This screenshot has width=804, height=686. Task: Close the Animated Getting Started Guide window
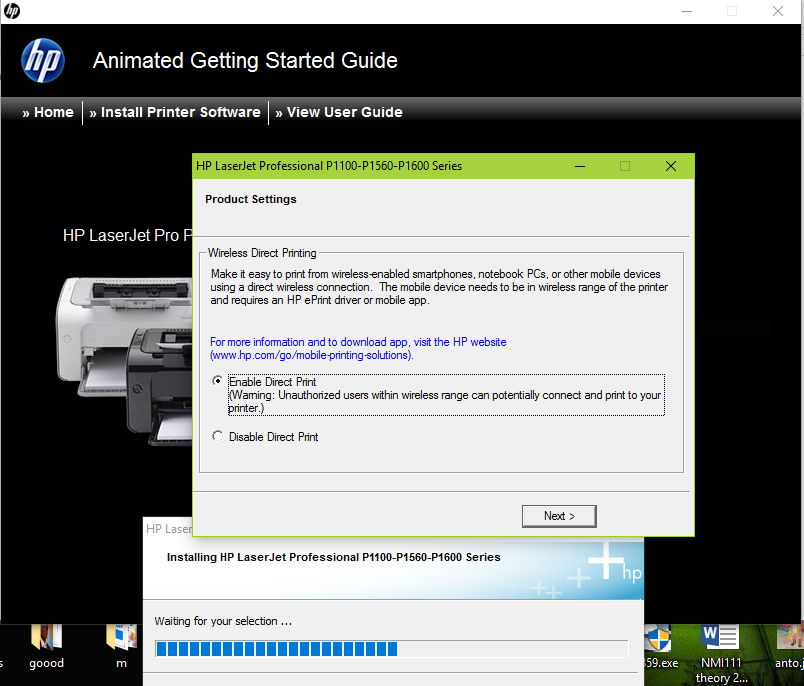[778, 11]
